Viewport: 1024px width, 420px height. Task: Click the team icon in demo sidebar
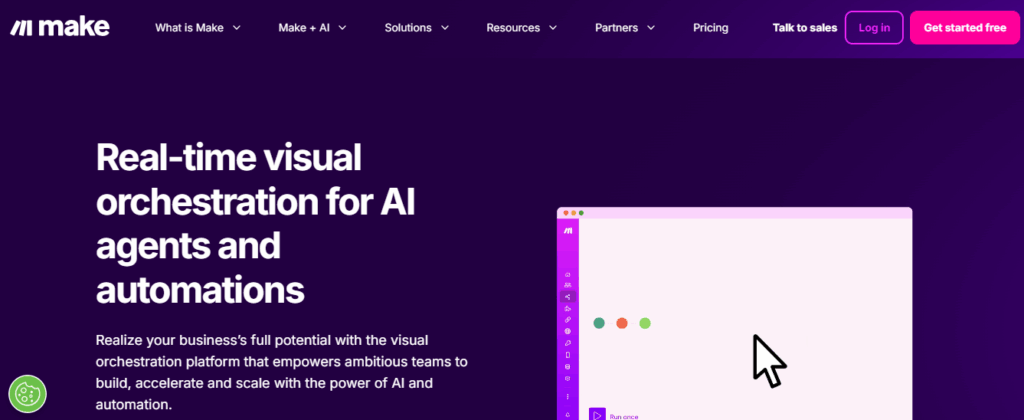point(568,285)
